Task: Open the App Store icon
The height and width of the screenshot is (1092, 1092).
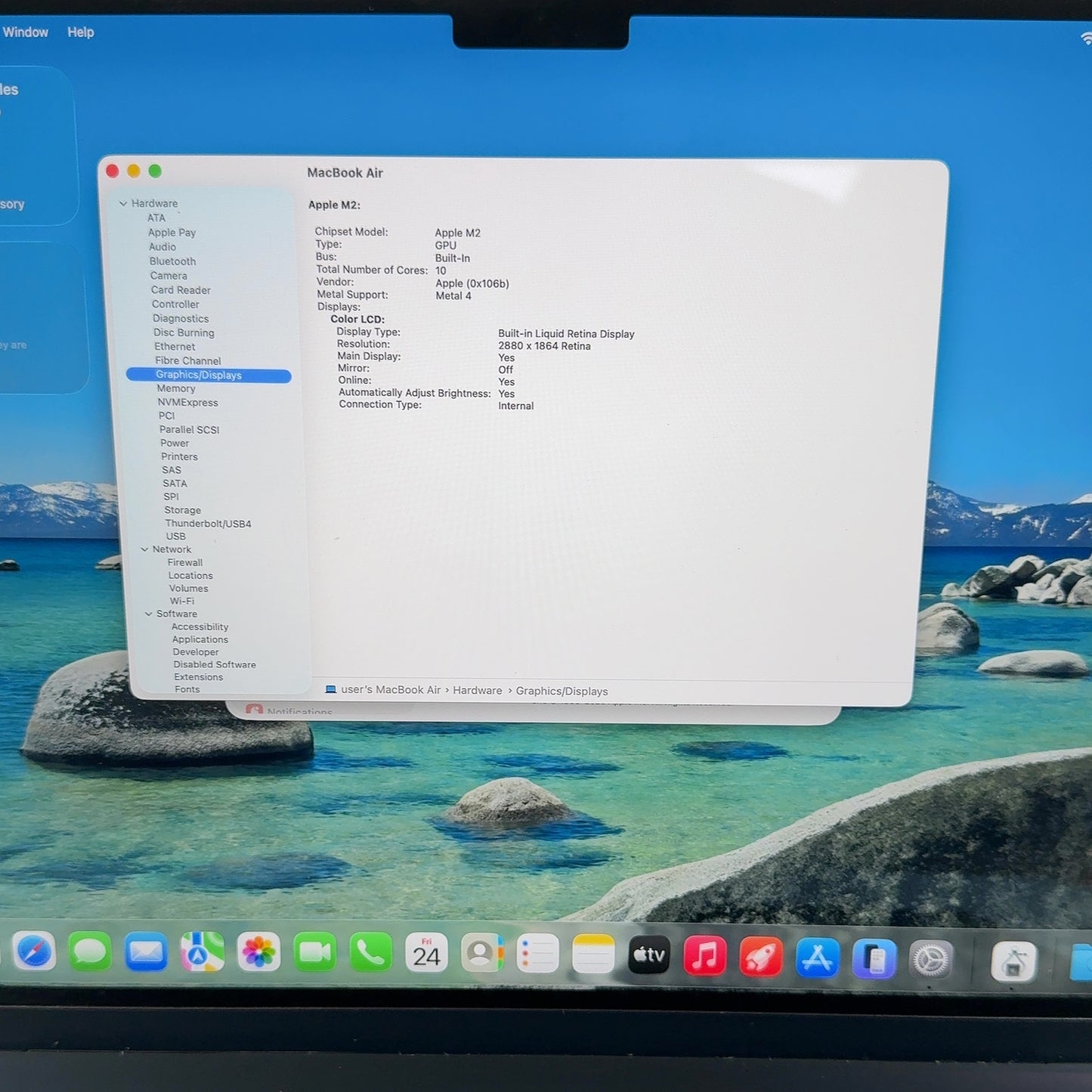Action: pos(818,958)
